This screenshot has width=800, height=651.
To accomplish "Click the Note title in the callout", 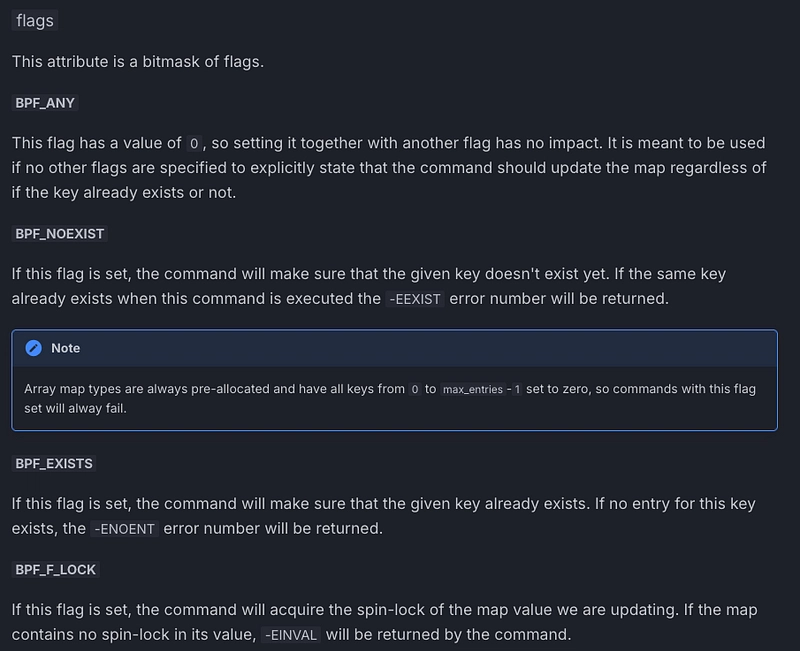I will coord(65,348).
